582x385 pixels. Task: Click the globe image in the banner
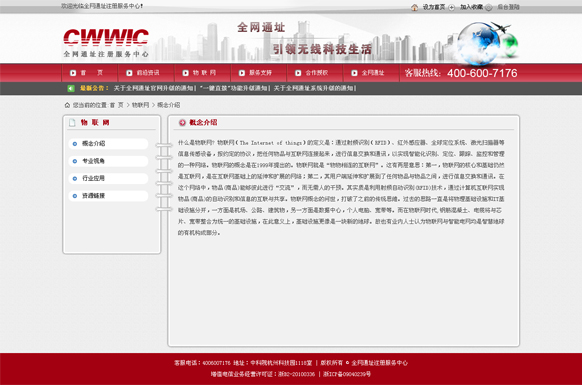pyautogui.click(x=479, y=43)
